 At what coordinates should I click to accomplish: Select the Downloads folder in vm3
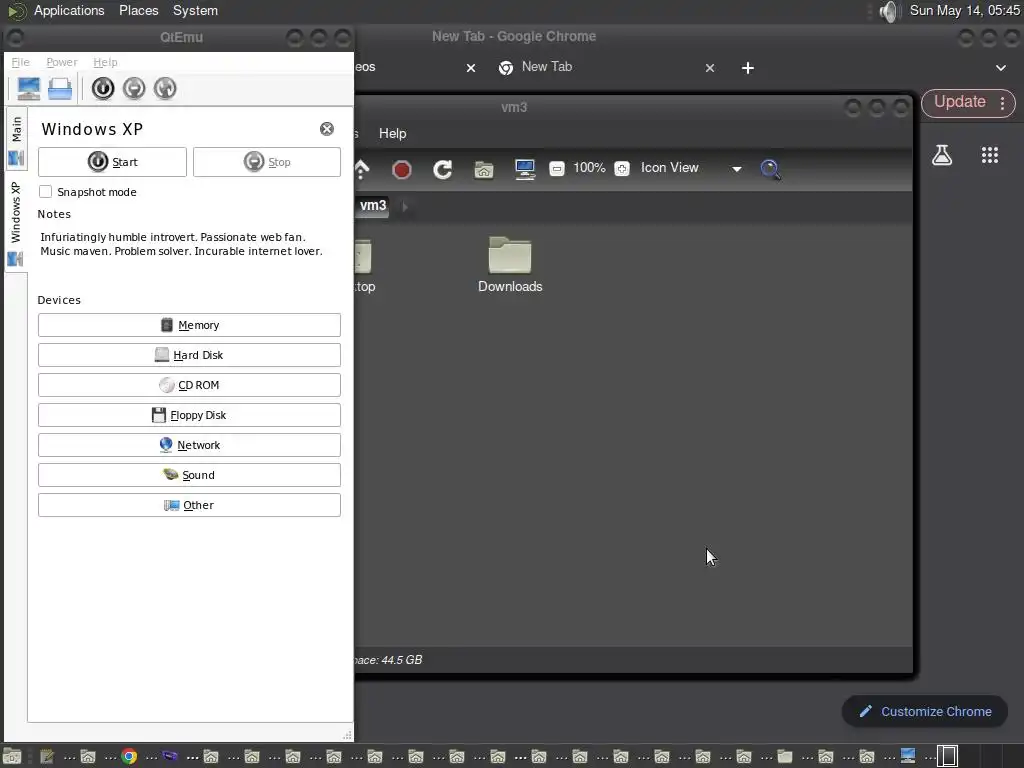(x=510, y=264)
